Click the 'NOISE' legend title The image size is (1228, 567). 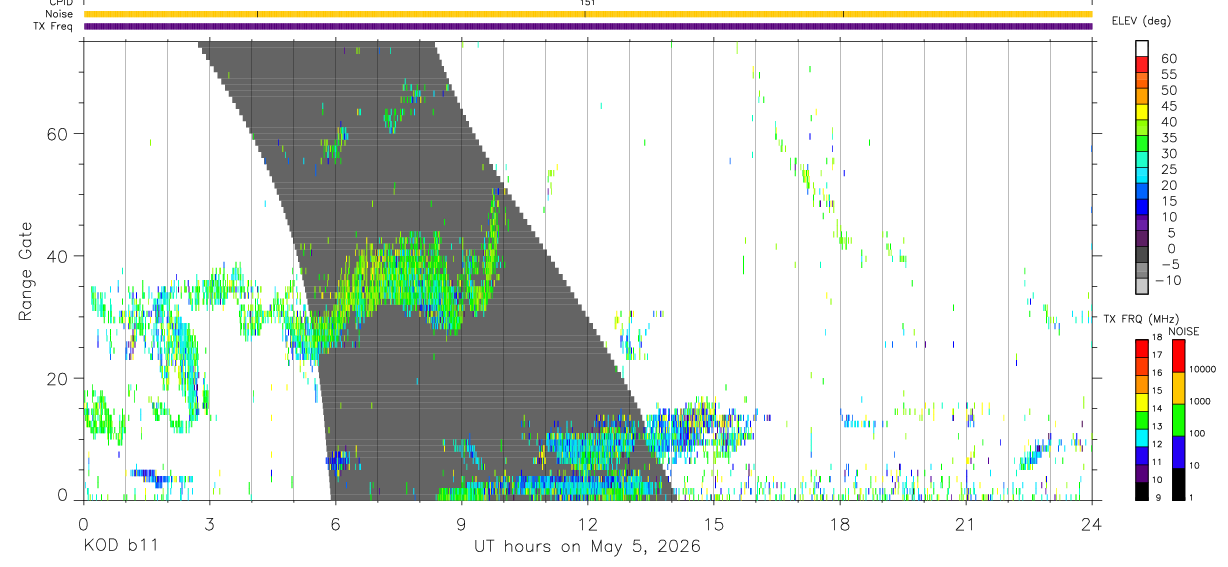1184,332
